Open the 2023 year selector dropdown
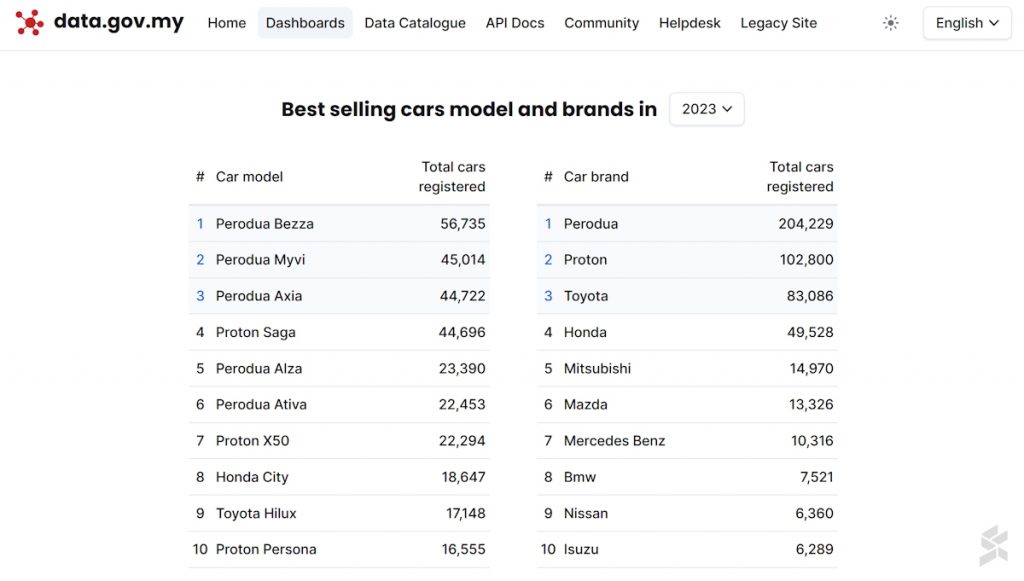The width and height of the screenshot is (1024, 581). [707, 109]
